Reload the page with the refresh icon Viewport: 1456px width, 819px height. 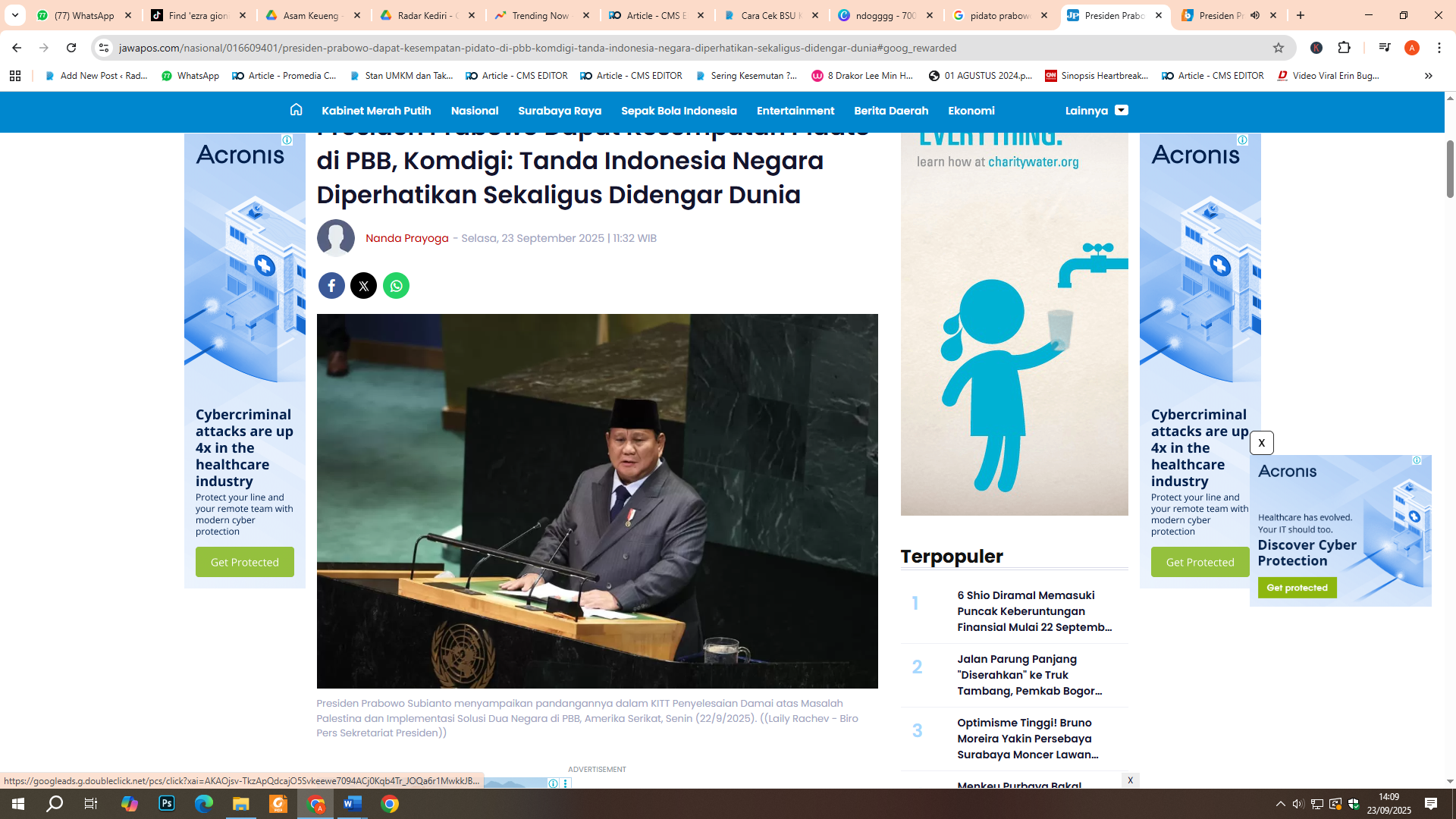72,47
